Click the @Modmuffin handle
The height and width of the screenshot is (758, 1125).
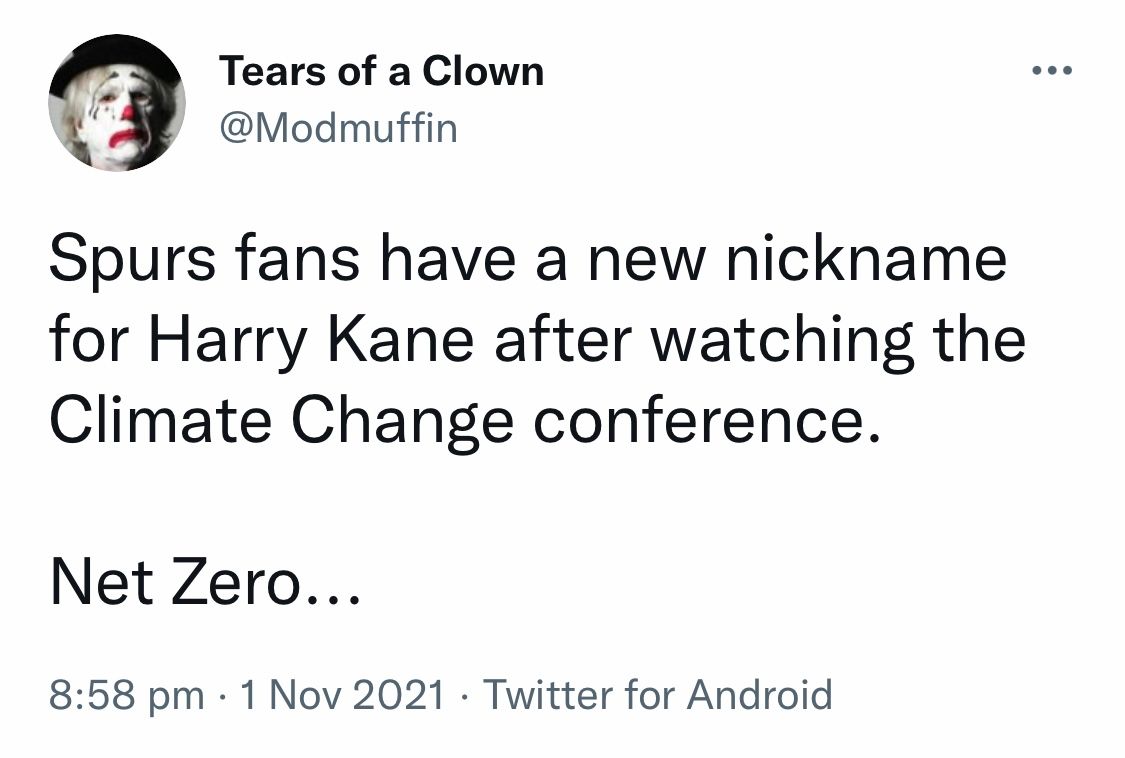pos(337,127)
